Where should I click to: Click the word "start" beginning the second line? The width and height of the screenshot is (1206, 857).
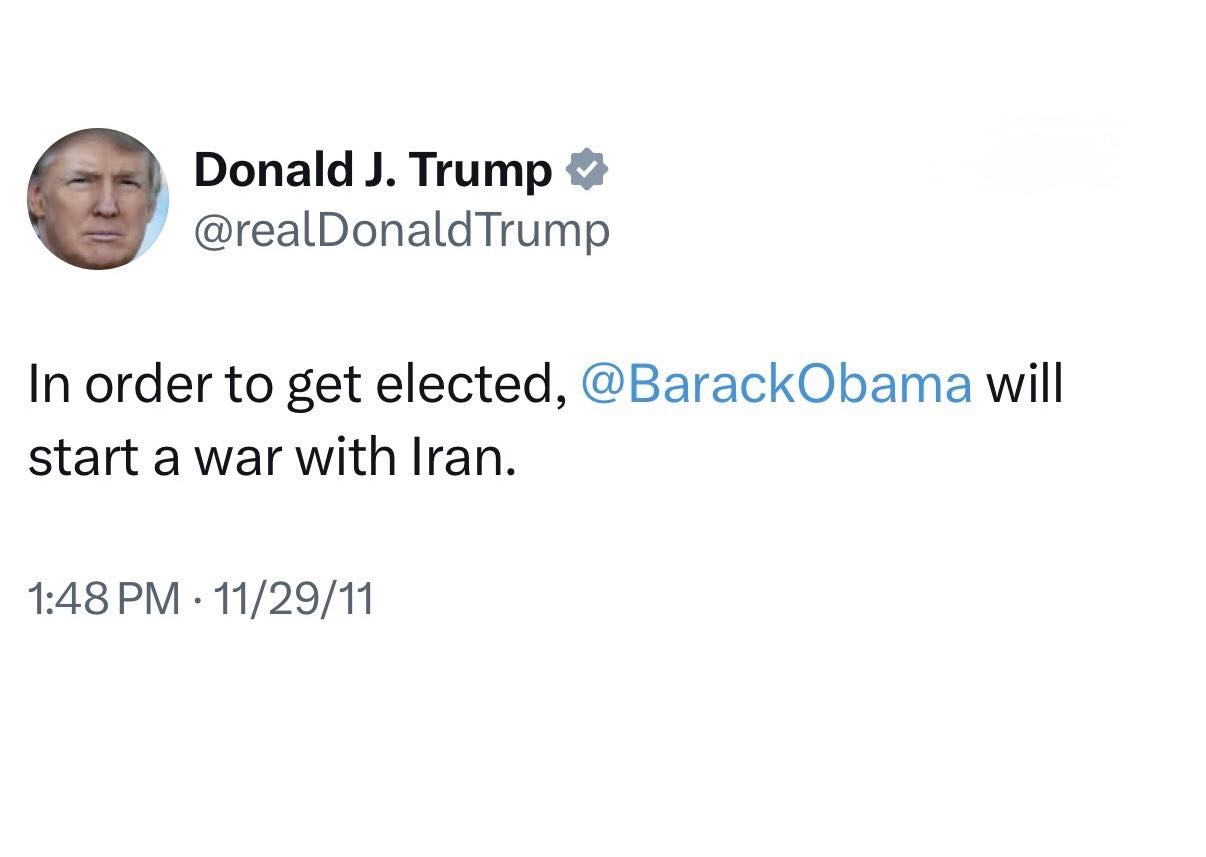(78, 456)
